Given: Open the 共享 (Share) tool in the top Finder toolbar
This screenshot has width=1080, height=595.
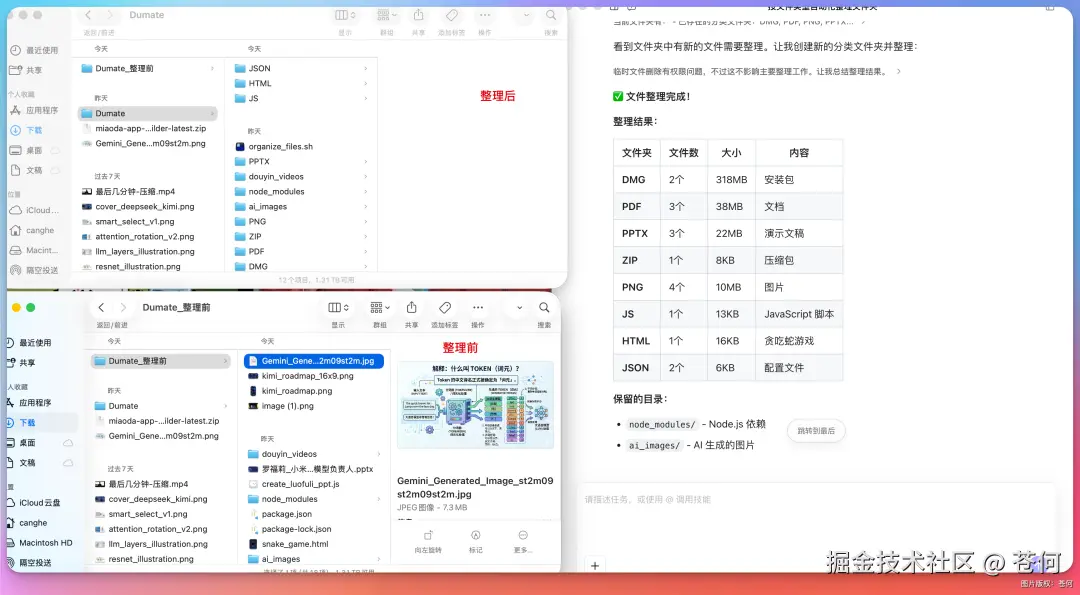Looking at the screenshot, I should click(419, 16).
